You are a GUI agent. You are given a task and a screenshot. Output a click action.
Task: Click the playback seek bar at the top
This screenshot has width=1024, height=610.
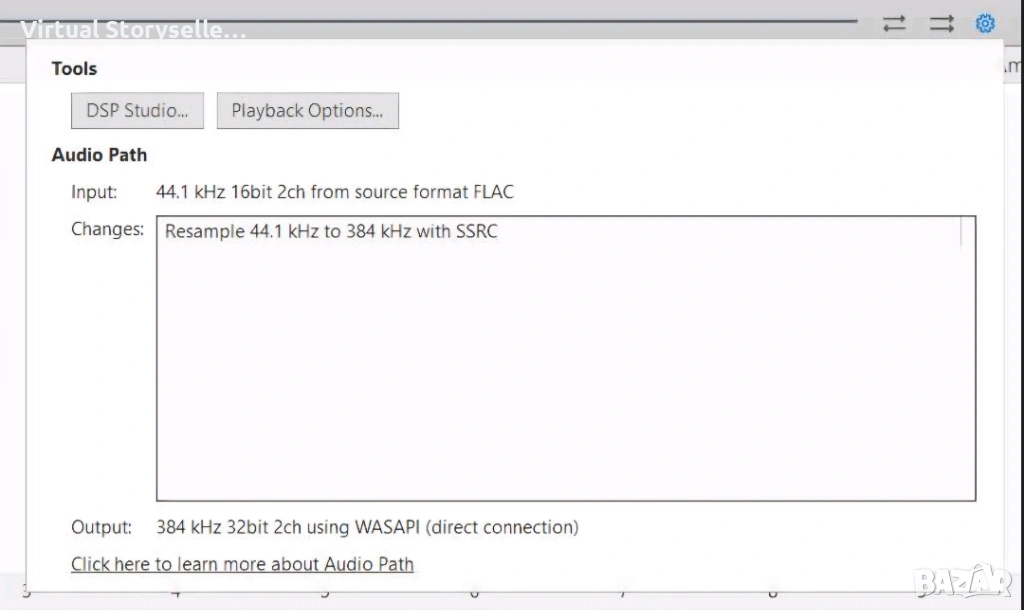click(550, 20)
